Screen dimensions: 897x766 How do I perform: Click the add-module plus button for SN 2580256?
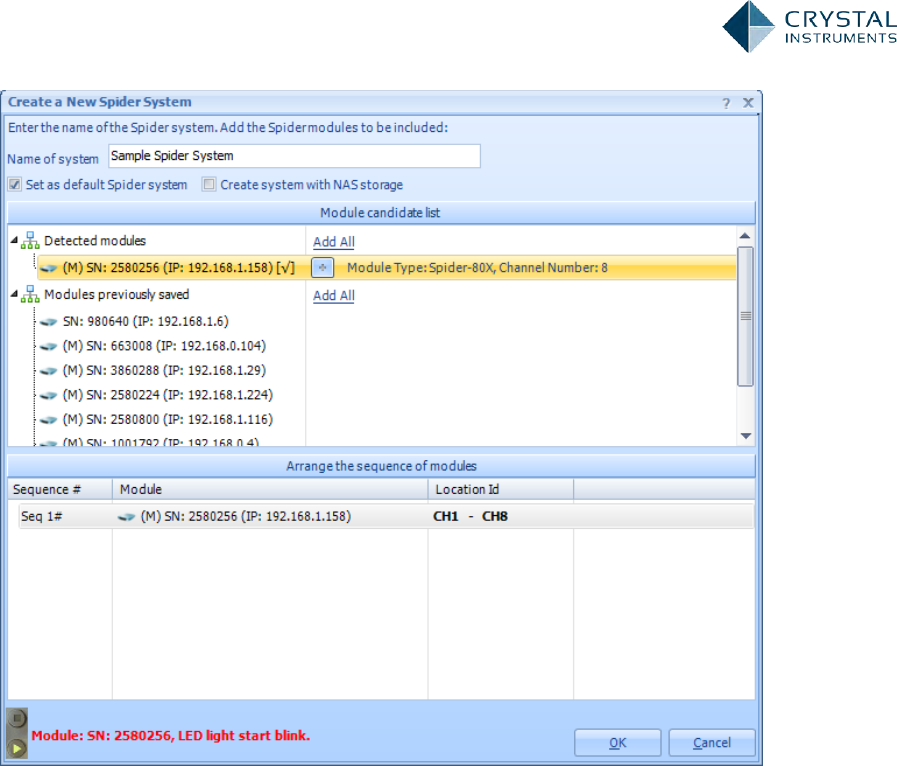[x=323, y=267]
